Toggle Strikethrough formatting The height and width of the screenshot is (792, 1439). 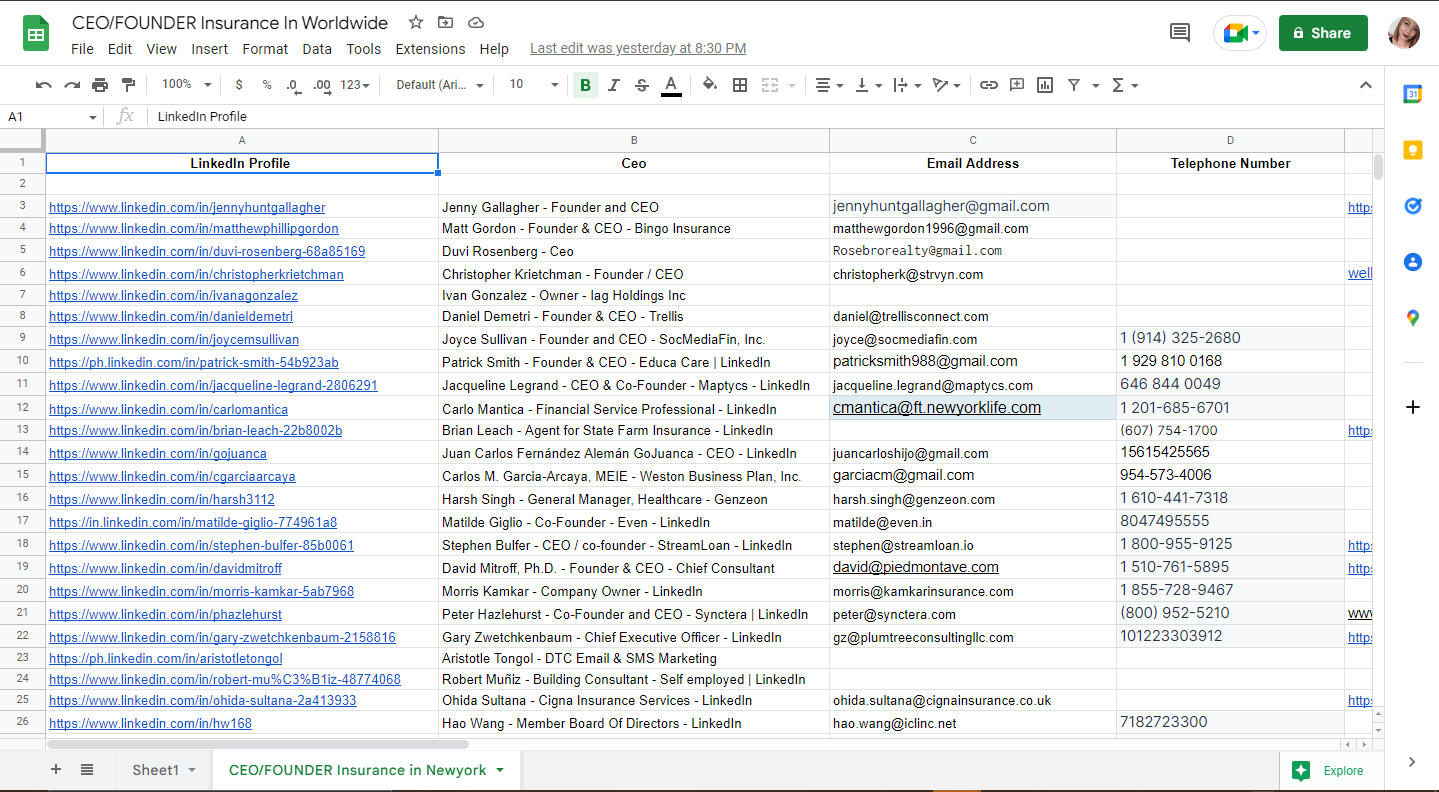point(642,85)
